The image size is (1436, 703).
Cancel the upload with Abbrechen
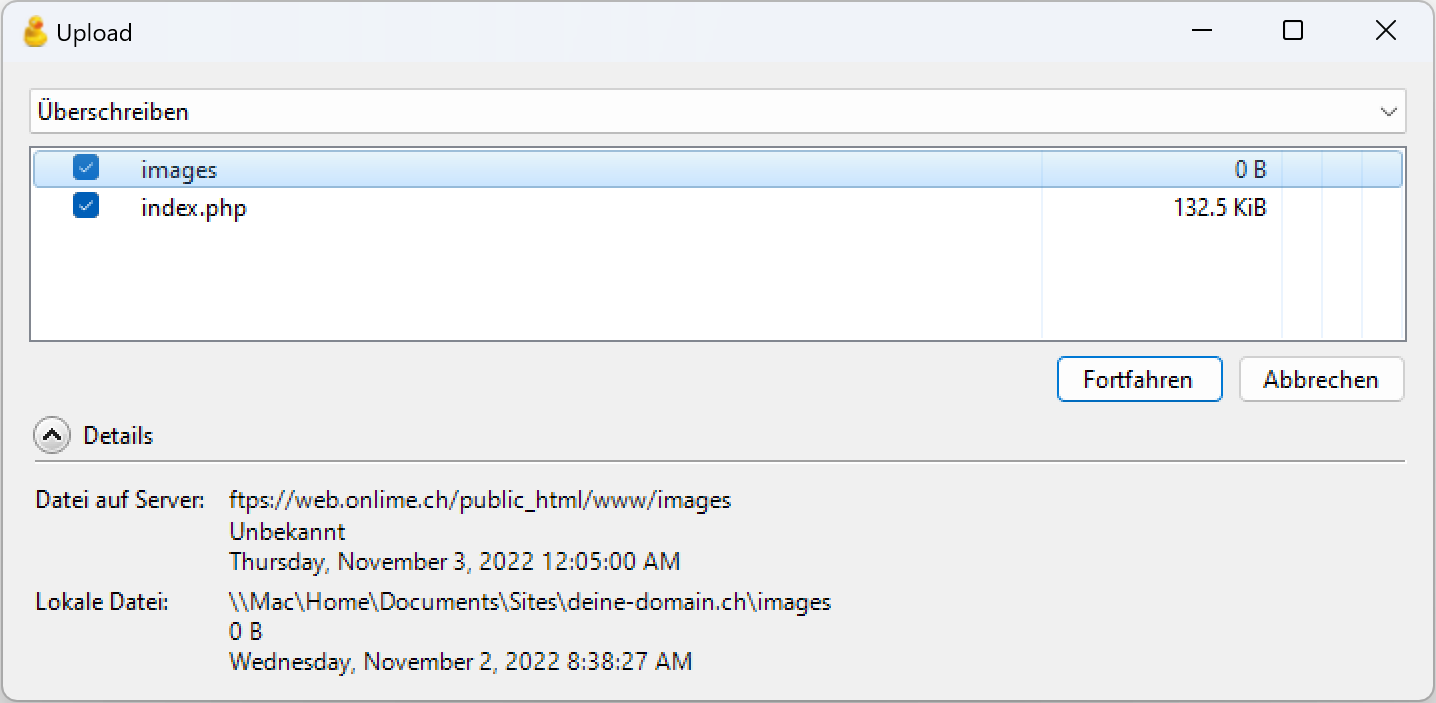pyautogui.click(x=1321, y=380)
